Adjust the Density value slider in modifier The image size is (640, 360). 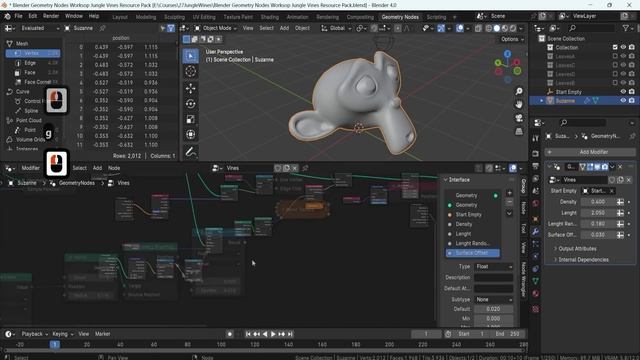coord(598,202)
